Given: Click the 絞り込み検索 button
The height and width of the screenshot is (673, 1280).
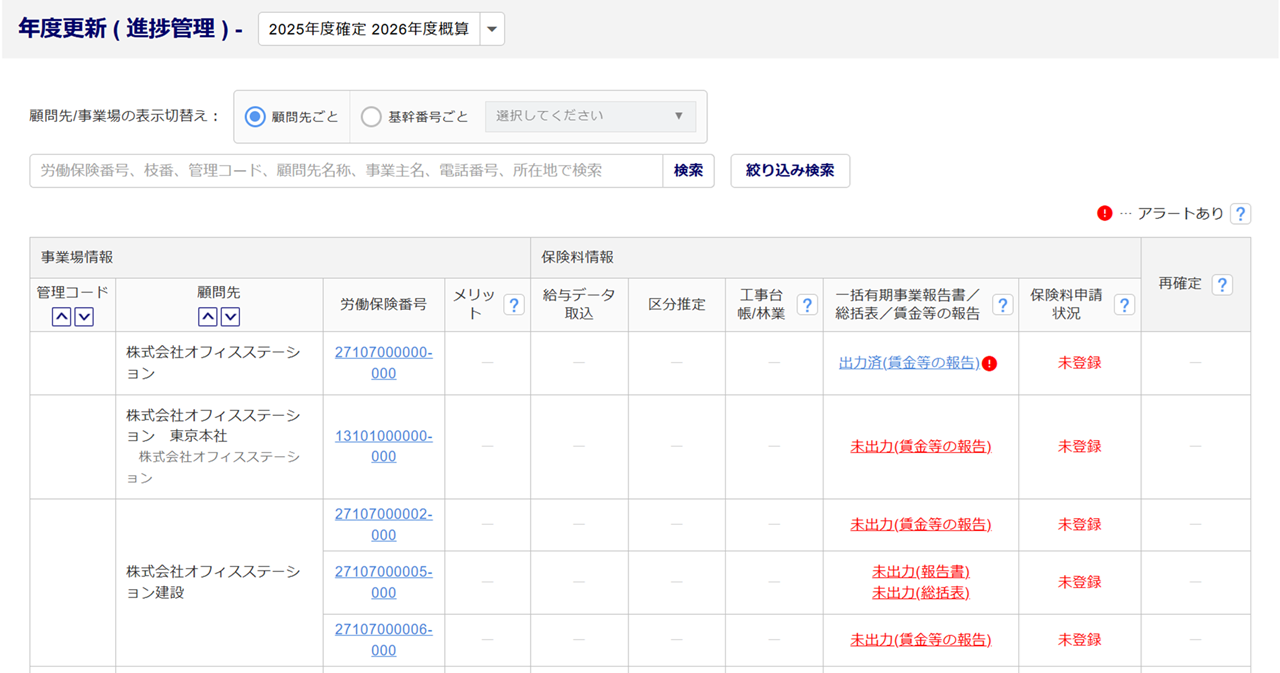Looking at the screenshot, I should pos(790,171).
